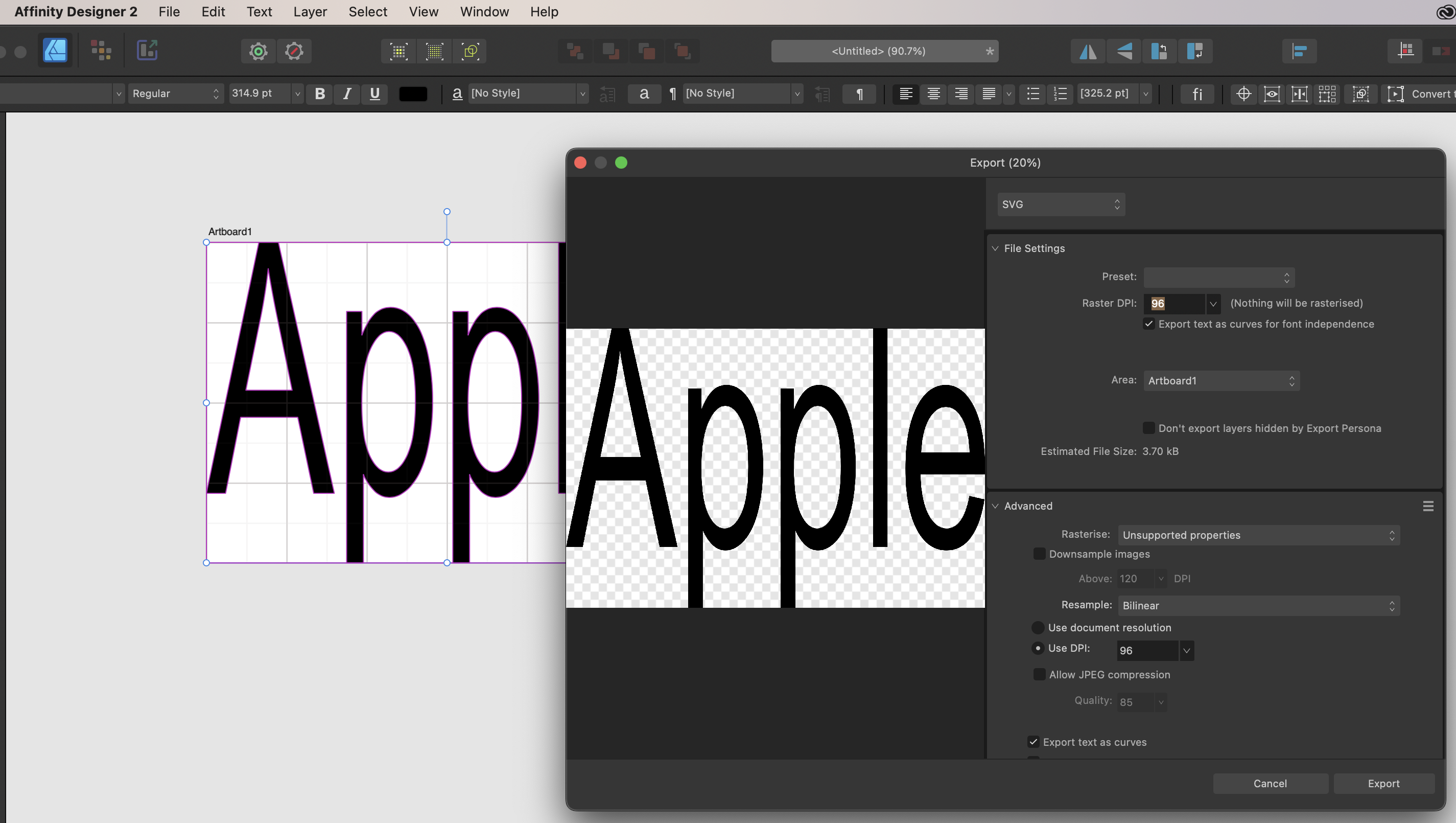Viewport: 1456px width, 823px height.
Task: Select the Artboard1 label on canvas
Action: pos(230,232)
